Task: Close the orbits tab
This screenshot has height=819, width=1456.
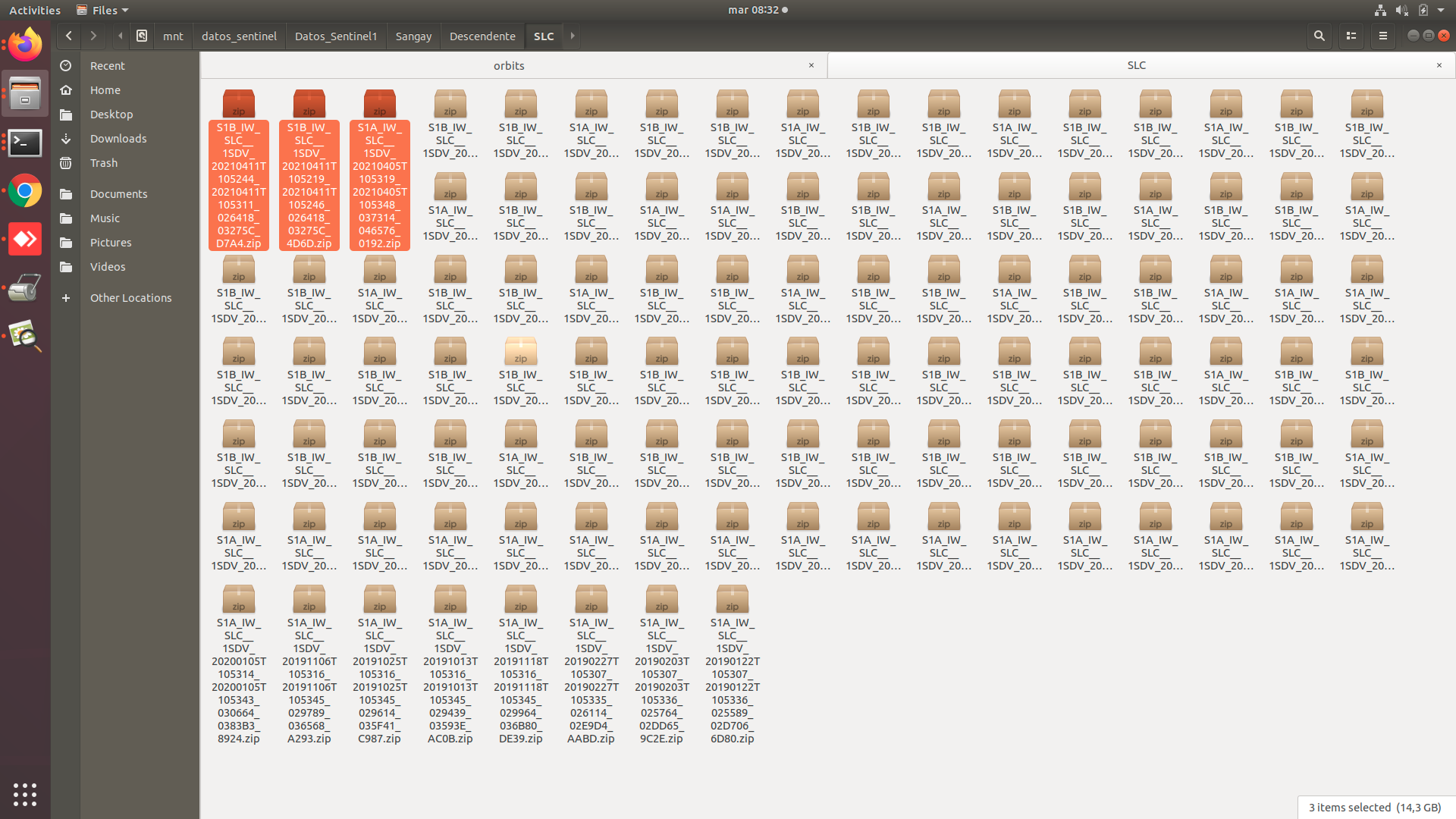Action: click(811, 65)
